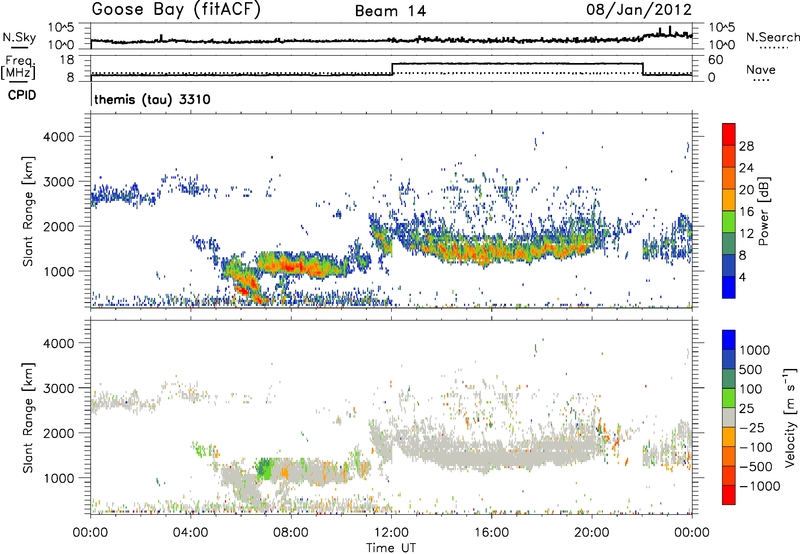Viewport: 800px width, 554px height.
Task: Click the '18' frequency axis tick
Action: (67, 60)
